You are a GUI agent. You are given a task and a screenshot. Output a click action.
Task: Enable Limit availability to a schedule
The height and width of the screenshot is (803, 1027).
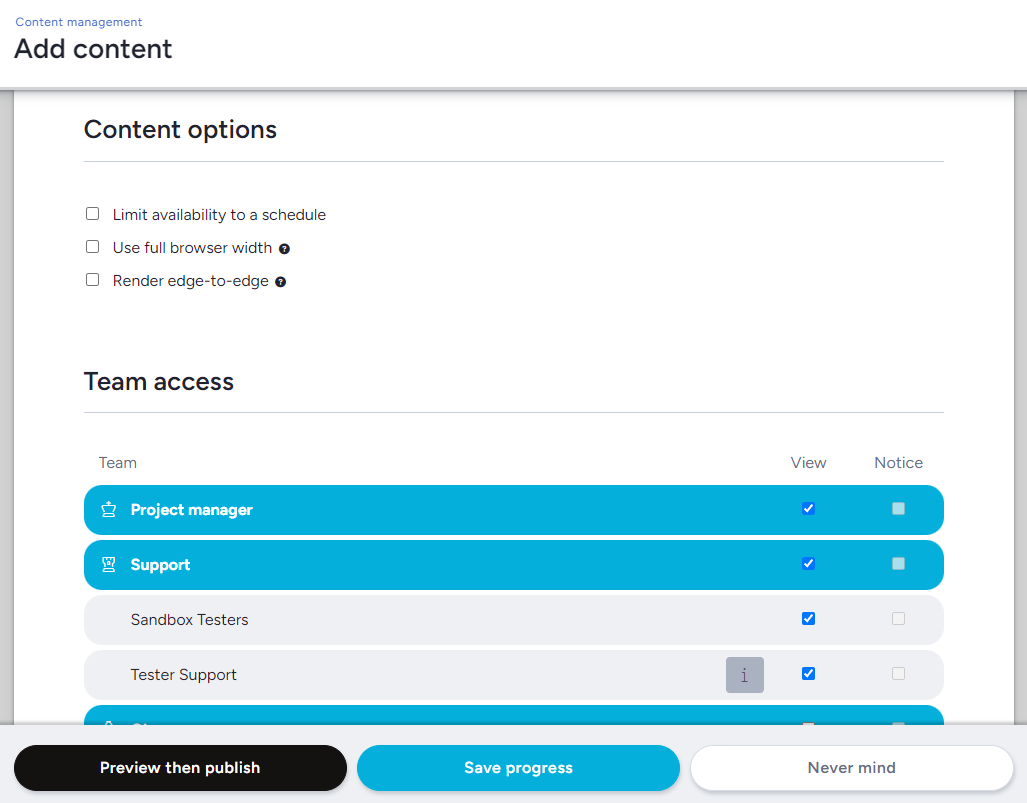click(x=93, y=214)
